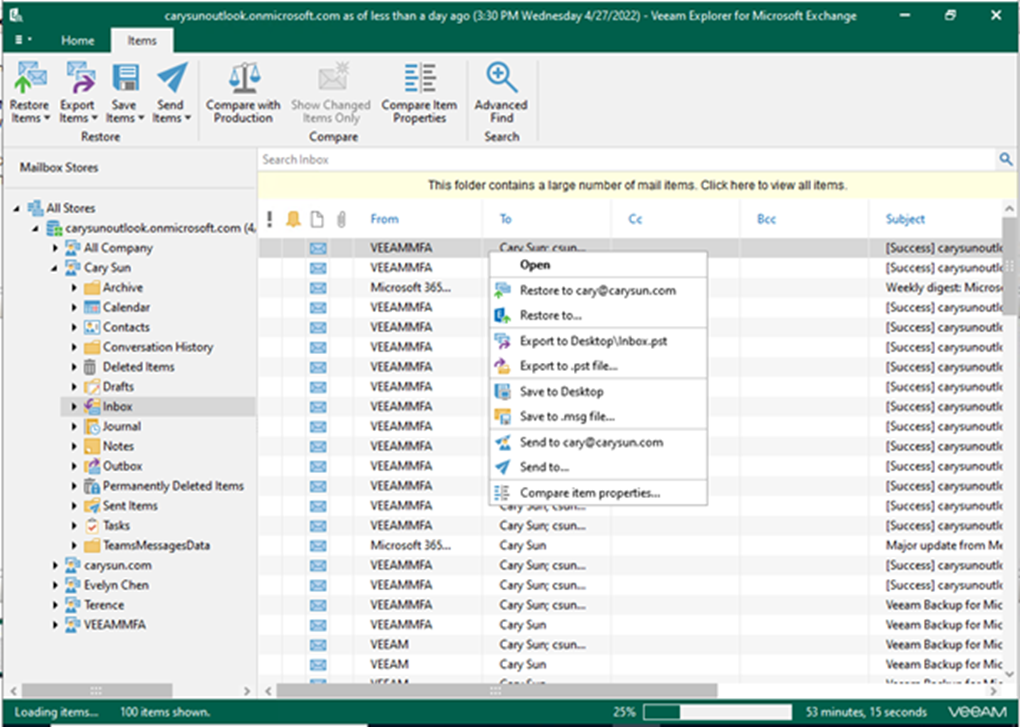Select Export to .pst file...
The height and width of the screenshot is (727, 1020).
click(598, 366)
